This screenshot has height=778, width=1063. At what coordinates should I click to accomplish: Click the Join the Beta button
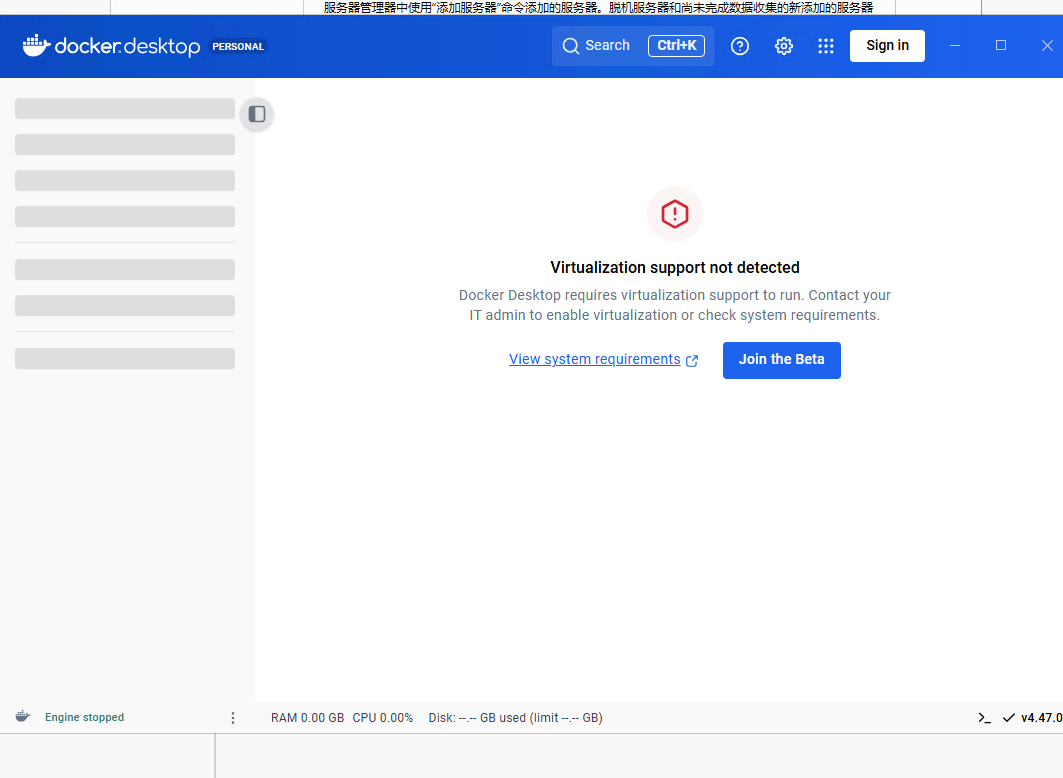coord(782,360)
